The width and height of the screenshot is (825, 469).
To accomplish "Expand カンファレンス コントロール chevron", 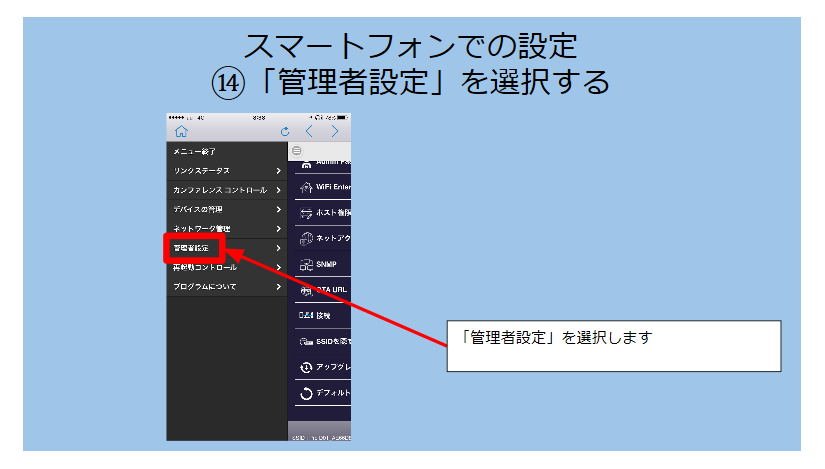I will pyautogui.click(x=278, y=190).
